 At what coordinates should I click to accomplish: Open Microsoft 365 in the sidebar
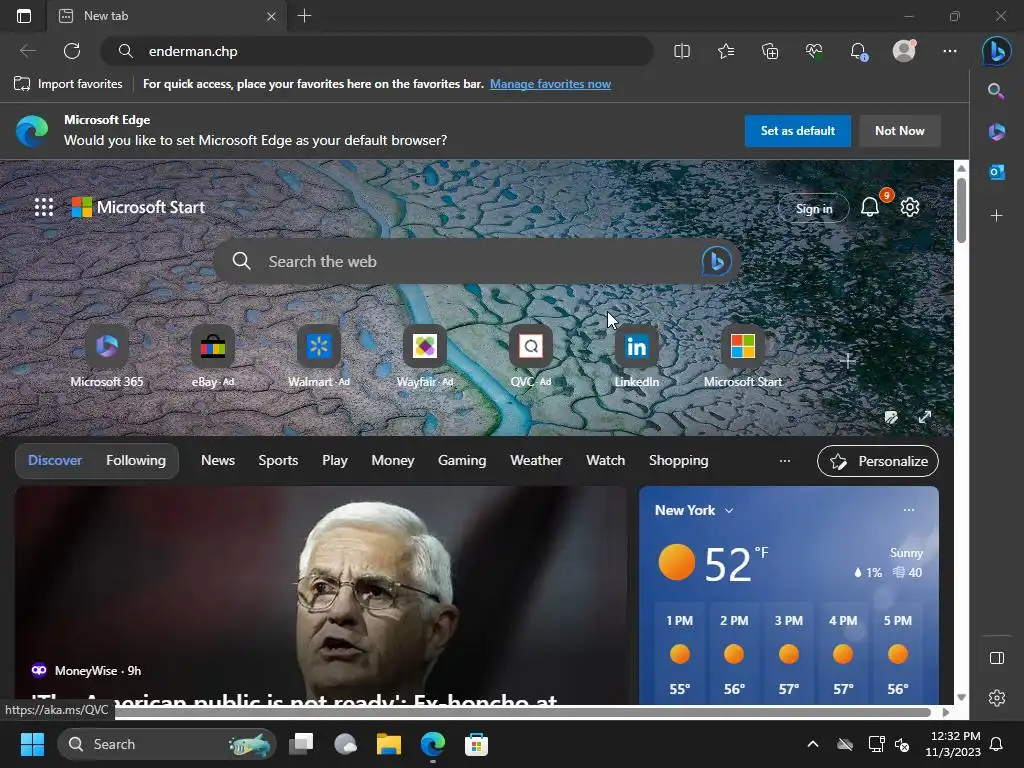coord(996,131)
